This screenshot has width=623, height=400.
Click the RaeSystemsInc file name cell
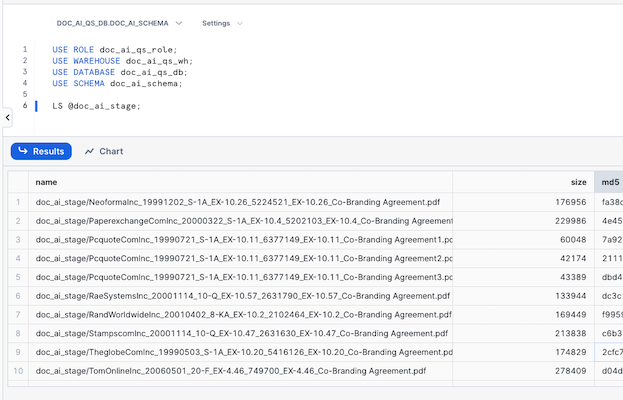click(x=240, y=296)
